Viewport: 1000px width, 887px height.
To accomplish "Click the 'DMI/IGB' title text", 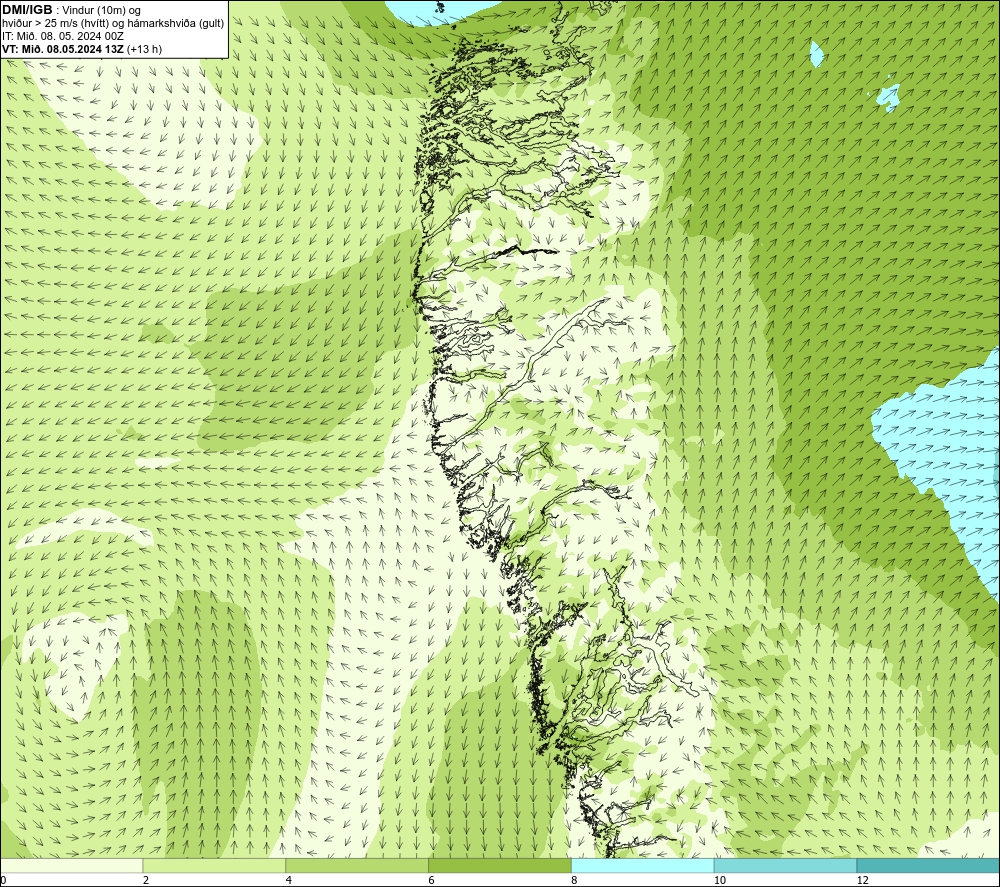I will (x=27, y=10).
